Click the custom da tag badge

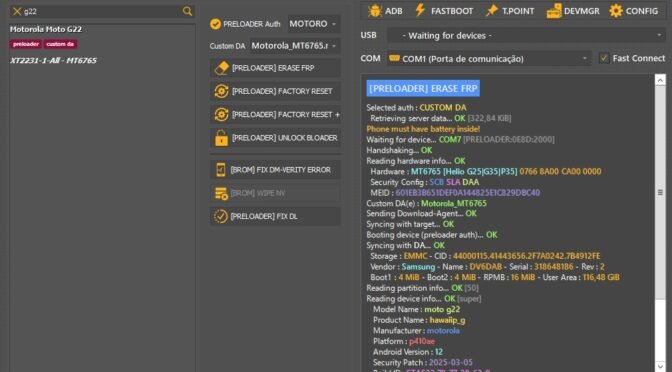(60, 44)
